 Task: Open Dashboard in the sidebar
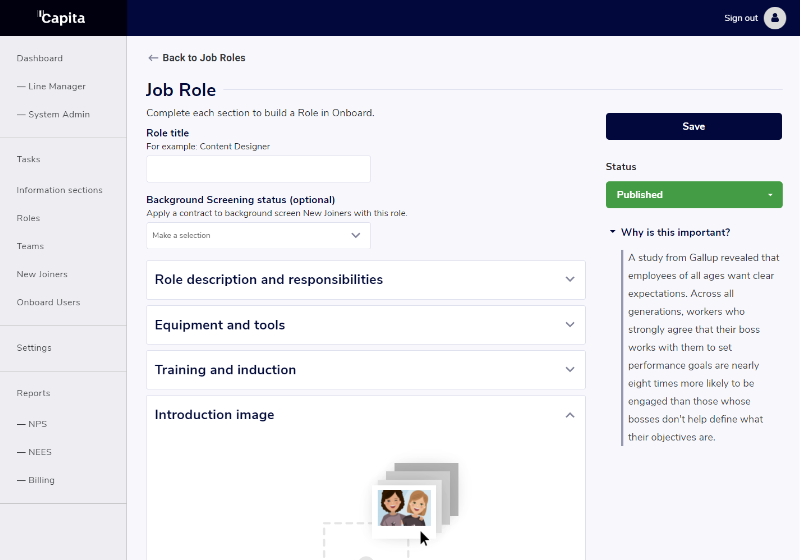[40, 59]
